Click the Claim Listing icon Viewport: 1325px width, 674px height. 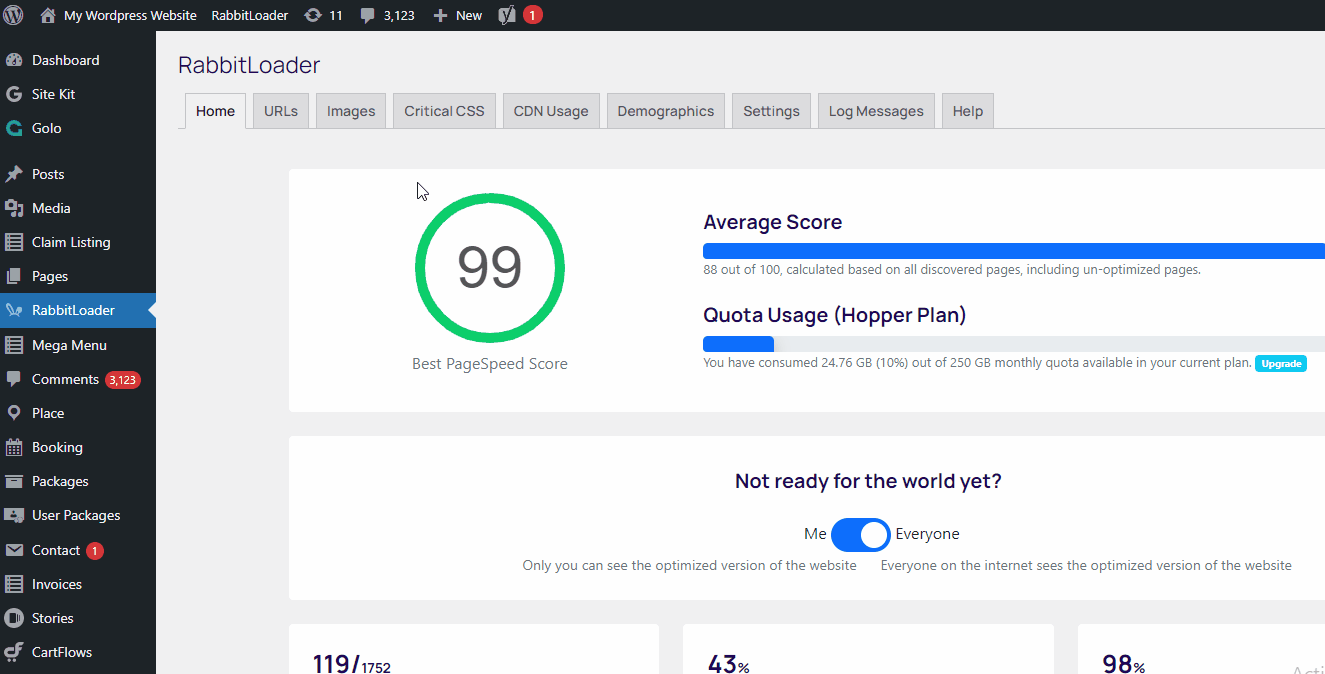pos(14,242)
